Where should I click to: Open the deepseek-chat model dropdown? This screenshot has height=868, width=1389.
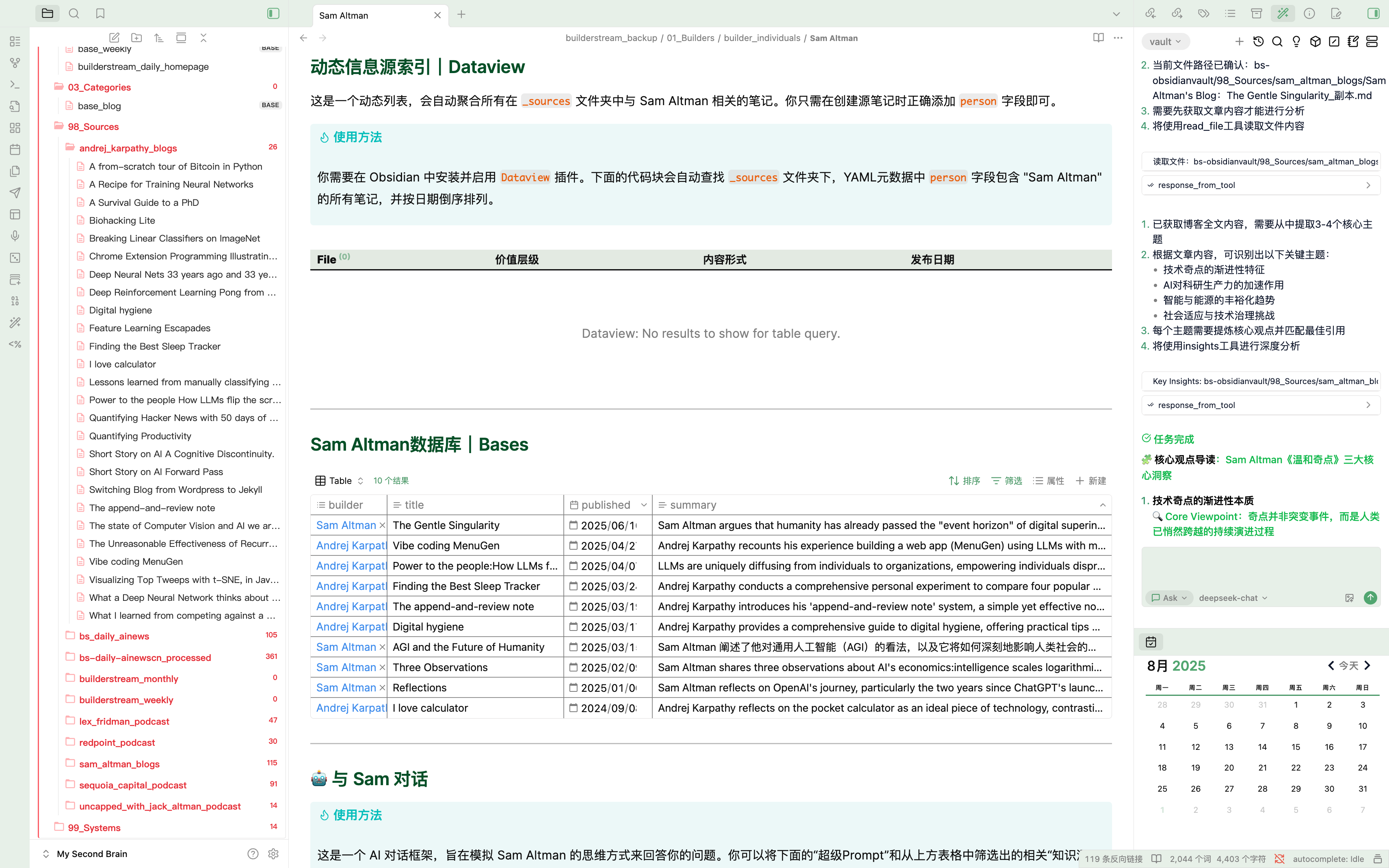(x=1232, y=598)
